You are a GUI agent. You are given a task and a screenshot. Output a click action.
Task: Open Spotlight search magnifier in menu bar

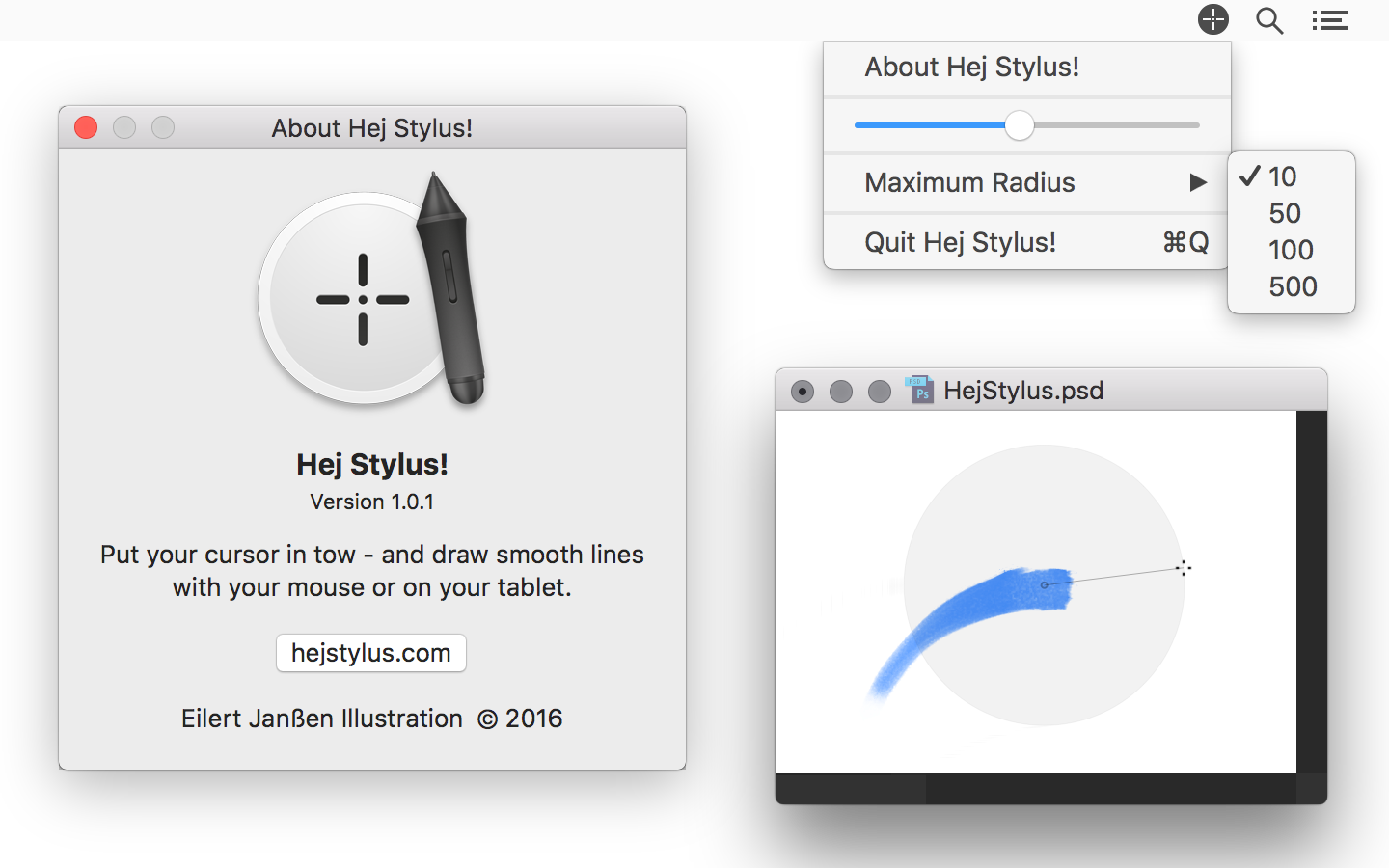tap(1269, 20)
